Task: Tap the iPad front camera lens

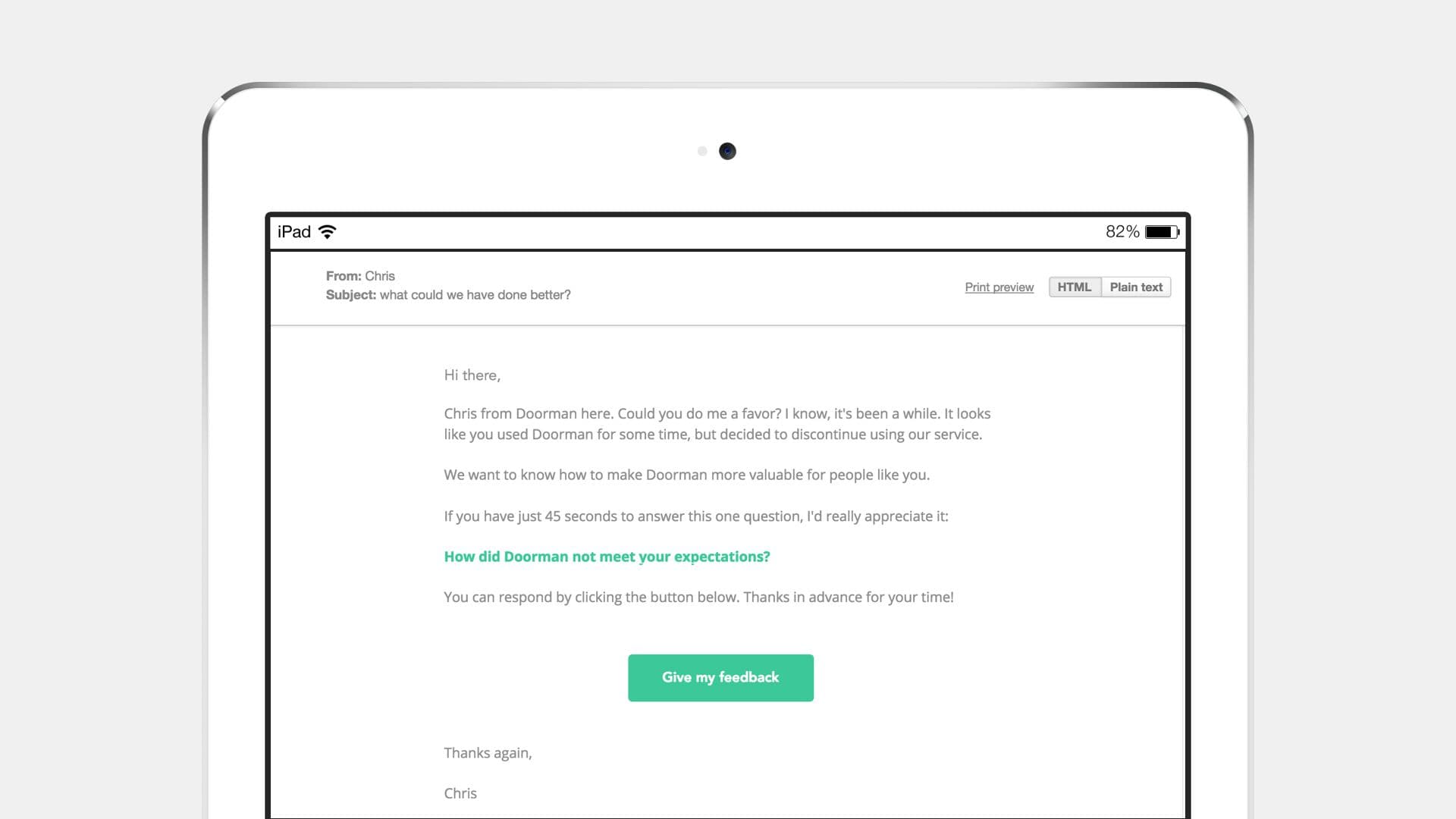Action: click(727, 151)
